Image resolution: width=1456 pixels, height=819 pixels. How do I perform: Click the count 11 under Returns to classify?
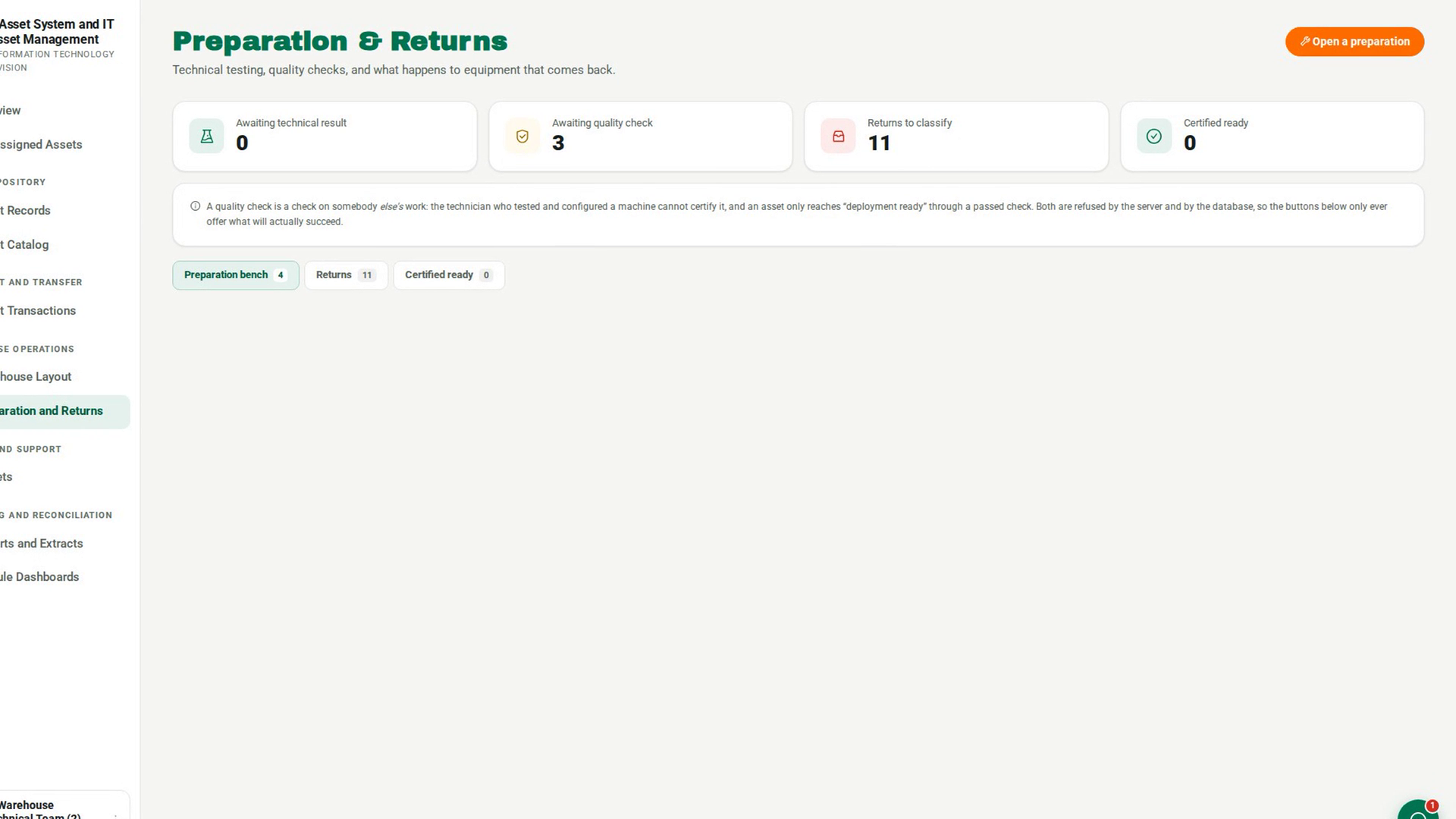879,143
